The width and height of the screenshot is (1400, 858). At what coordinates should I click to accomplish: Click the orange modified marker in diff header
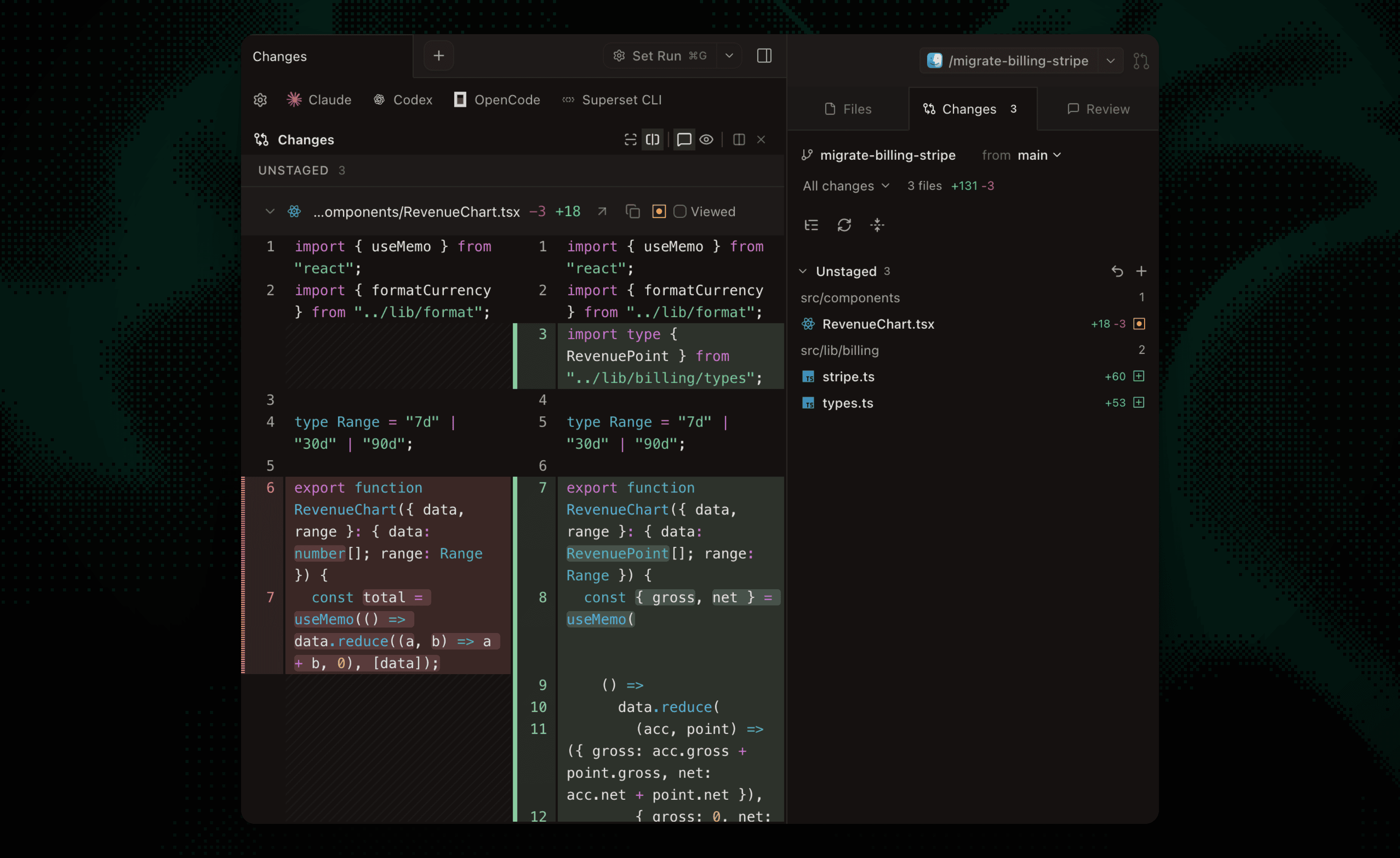(658, 211)
